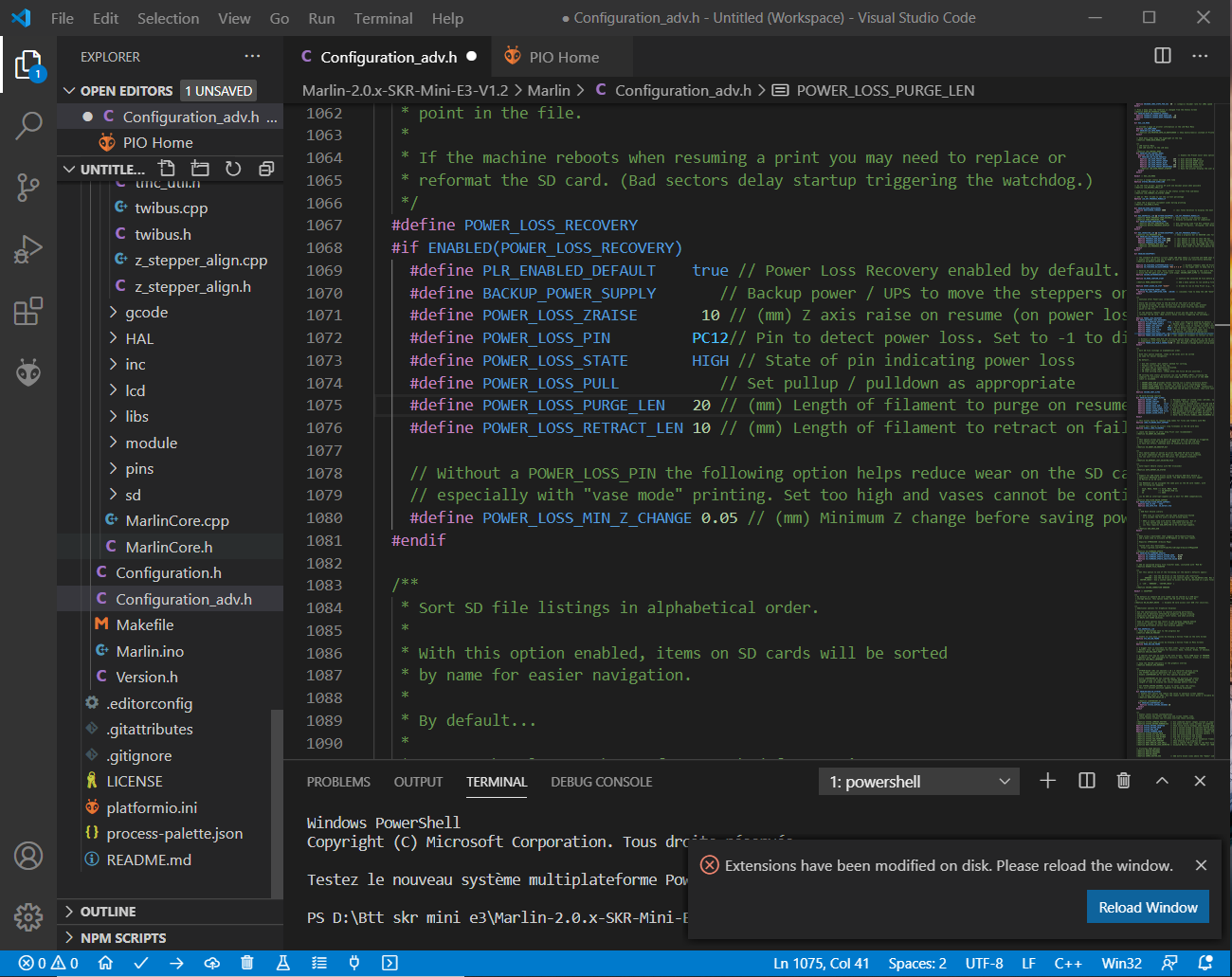Click the Explorer sidebar vertical scrollbar

pyautogui.click(x=277, y=804)
